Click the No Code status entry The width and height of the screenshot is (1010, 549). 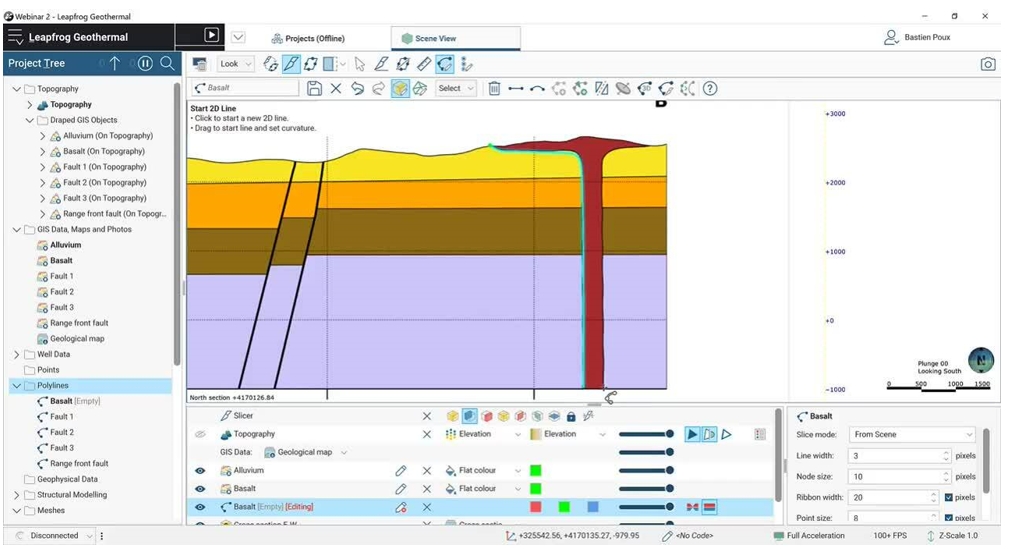(x=687, y=535)
